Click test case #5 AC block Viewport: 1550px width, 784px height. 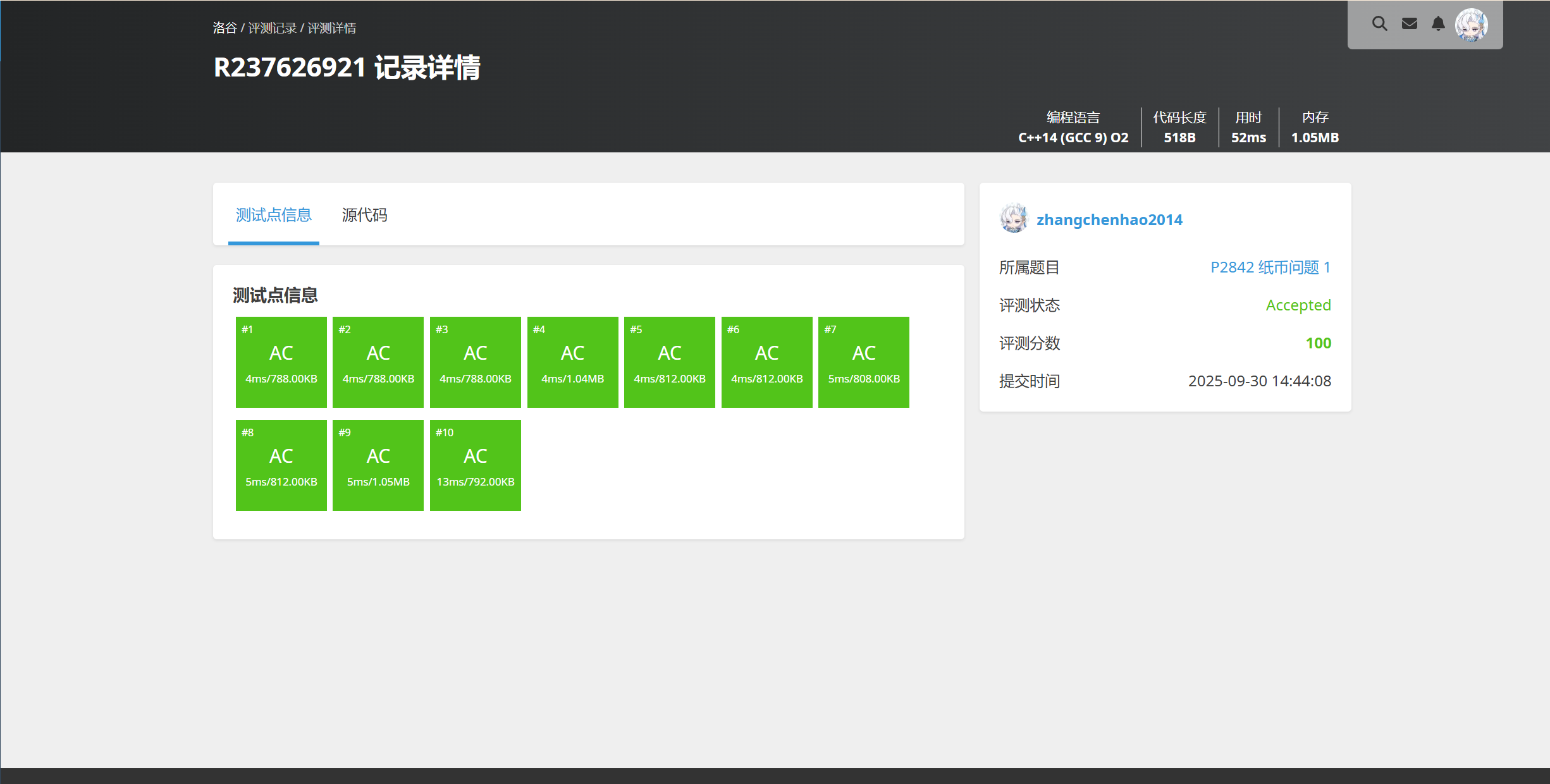[669, 362]
